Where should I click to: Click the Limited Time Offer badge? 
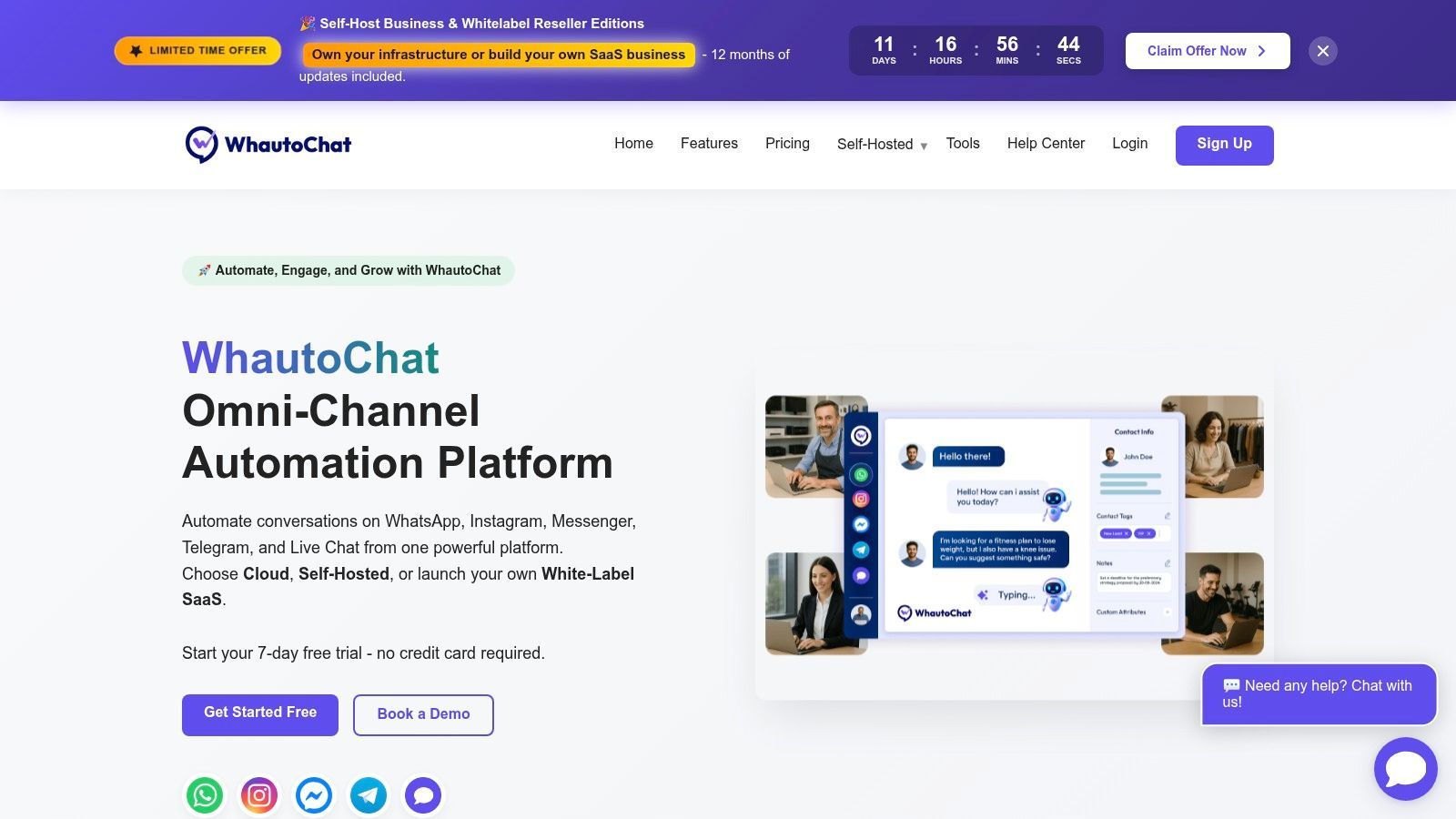point(197,51)
